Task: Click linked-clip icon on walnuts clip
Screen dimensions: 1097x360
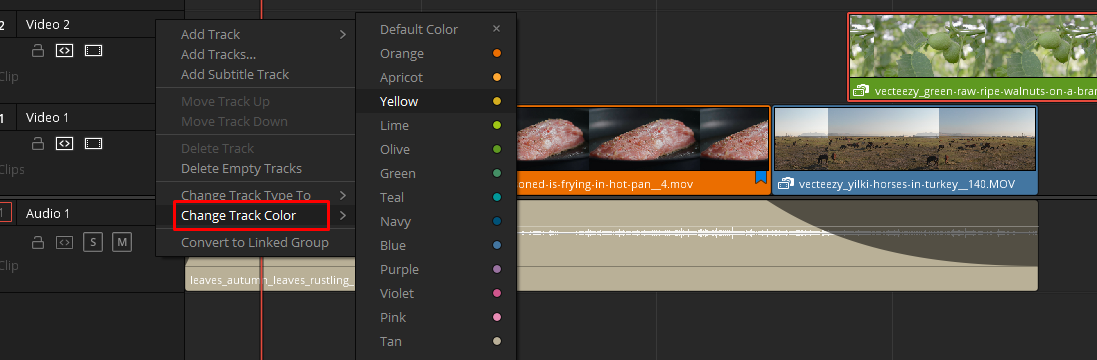Action: [x=861, y=90]
